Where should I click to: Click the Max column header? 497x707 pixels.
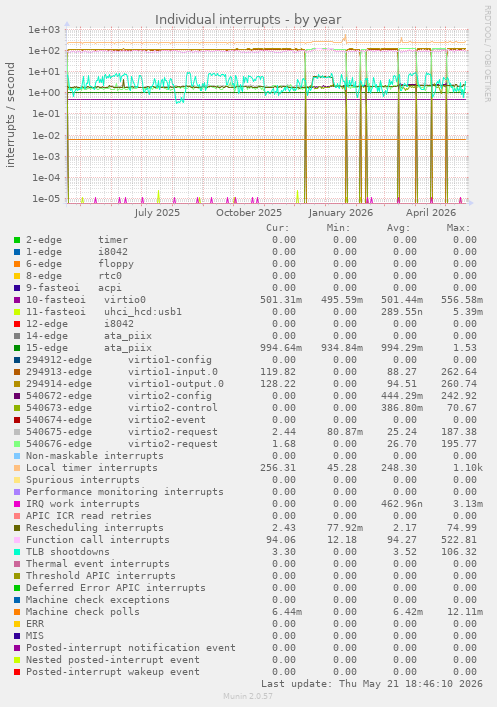(x=458, y=228)
